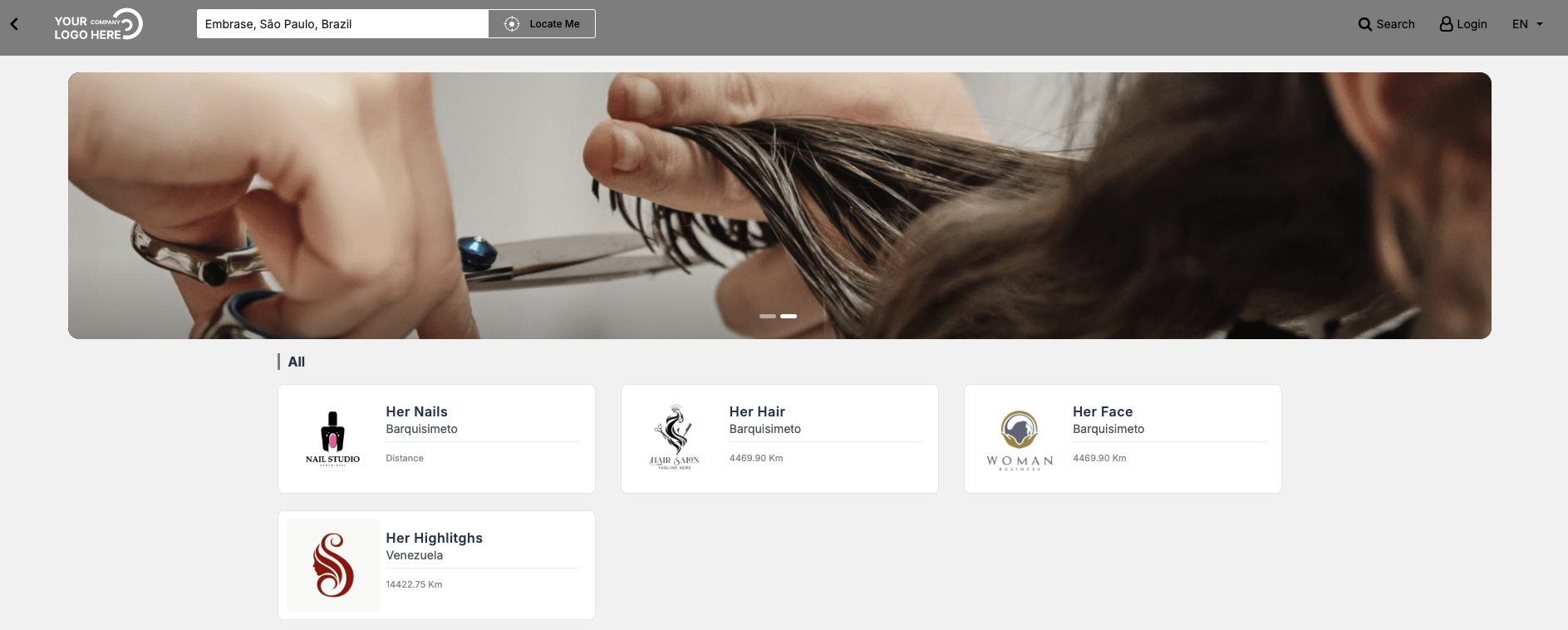Click the Login user icon
The image size is (1568, 630).
(1446, 24)
